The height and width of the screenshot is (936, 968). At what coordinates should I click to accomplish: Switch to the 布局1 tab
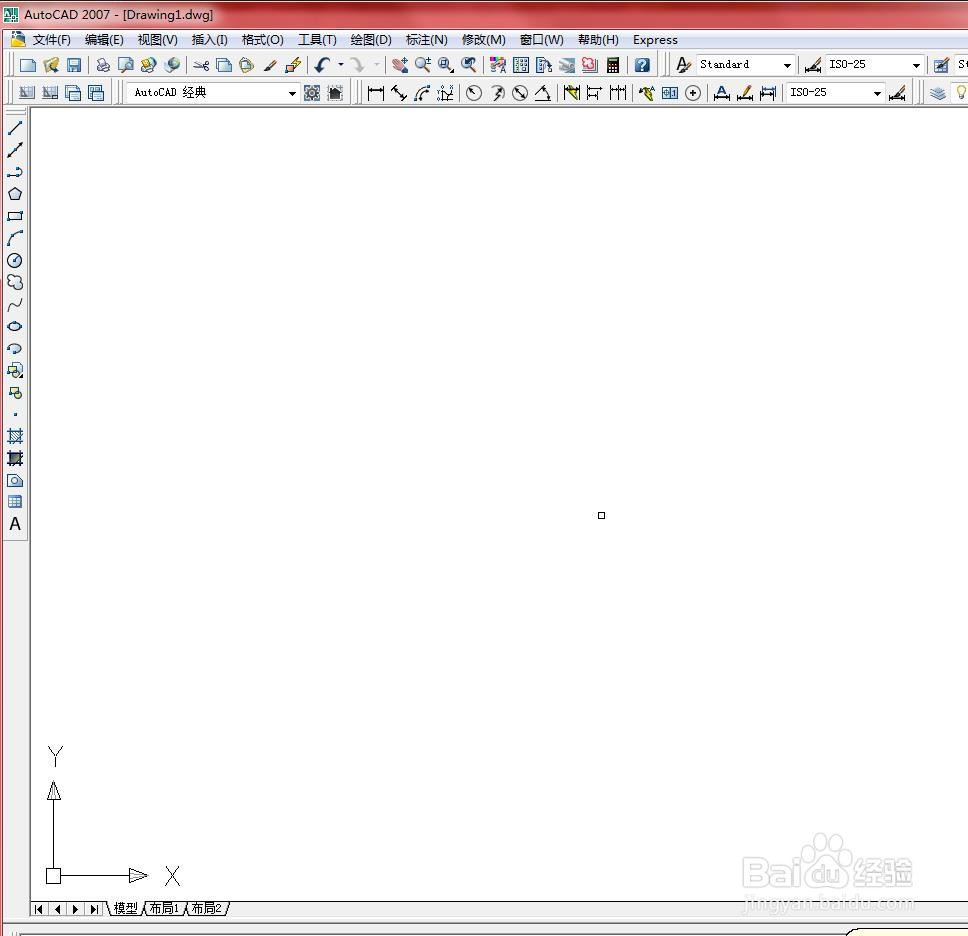(x=164, y=908)
